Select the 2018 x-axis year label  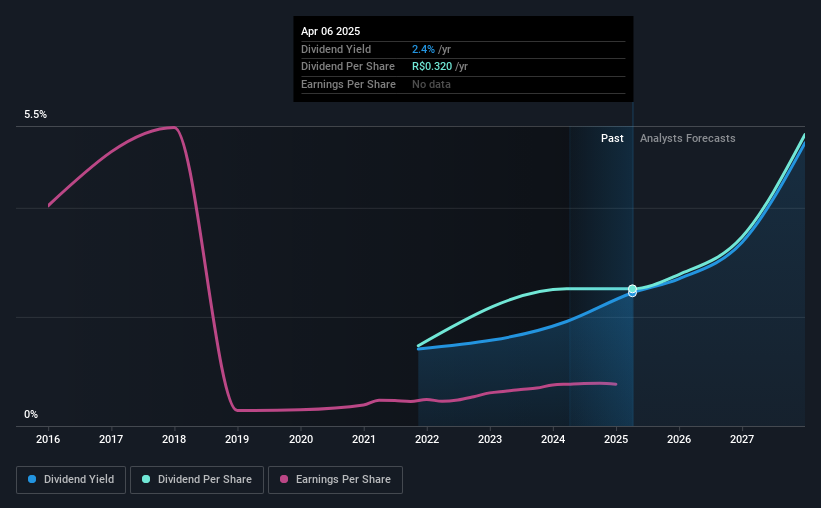(174, 439)
